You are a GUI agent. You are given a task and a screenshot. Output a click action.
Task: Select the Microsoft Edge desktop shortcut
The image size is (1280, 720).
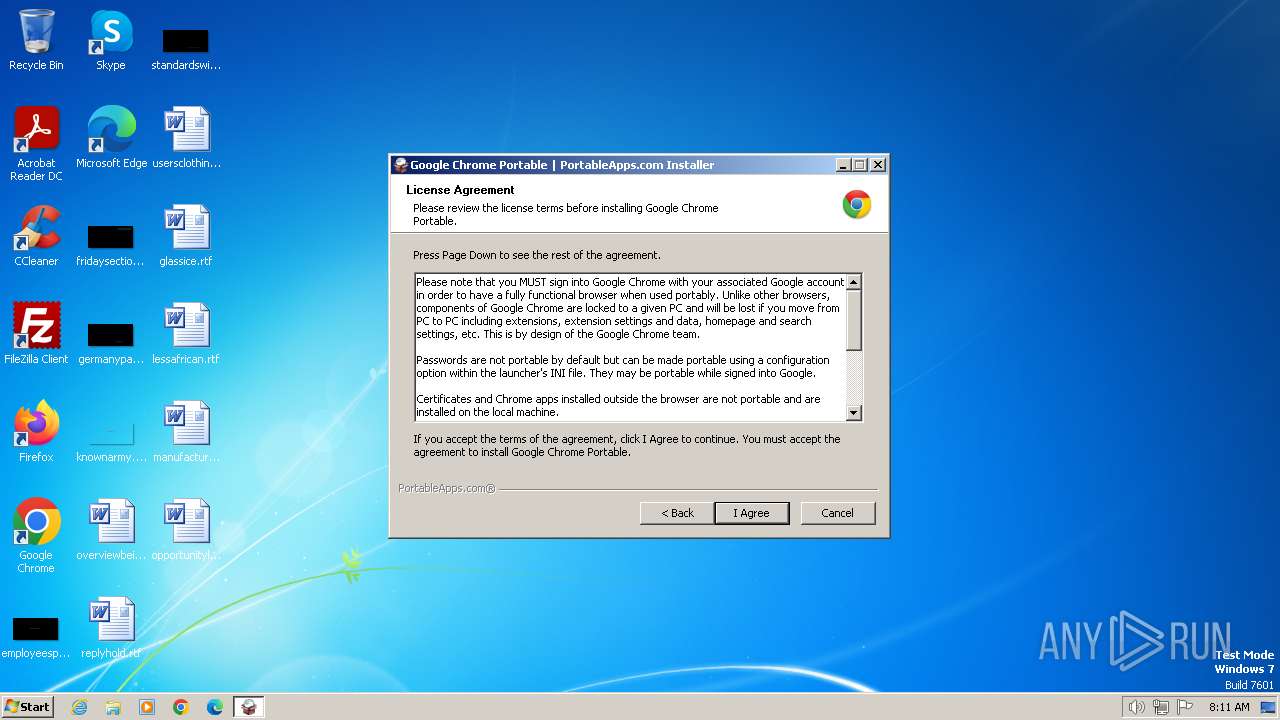coord(111,137)
